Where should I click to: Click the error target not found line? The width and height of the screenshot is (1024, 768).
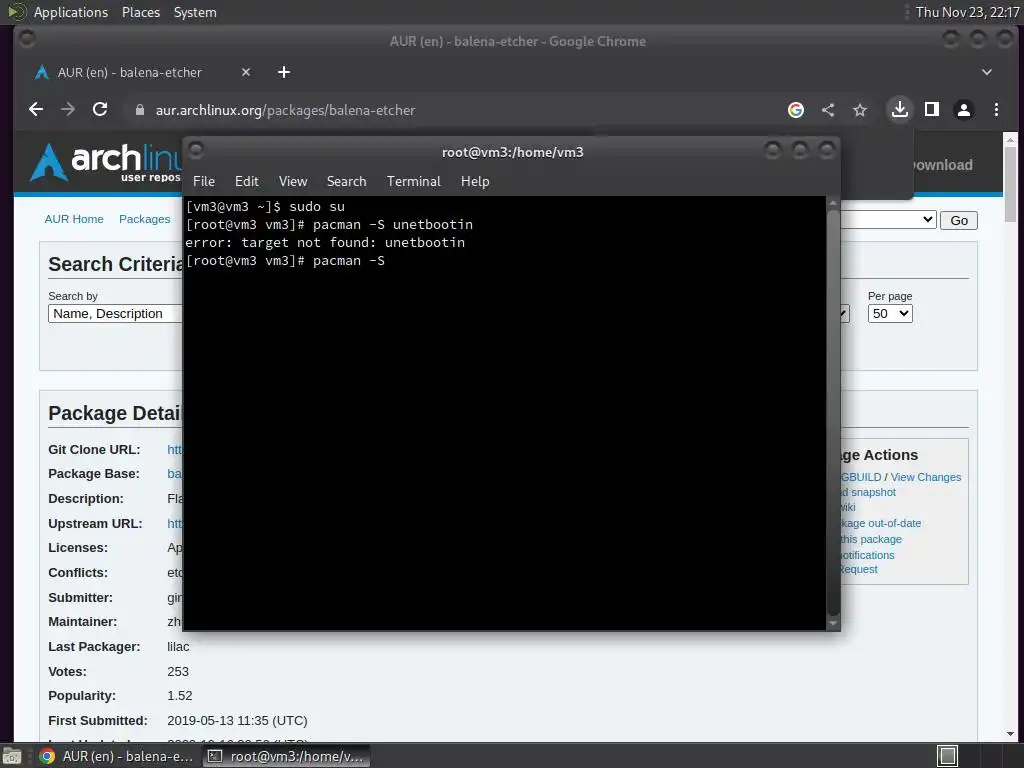325,243
